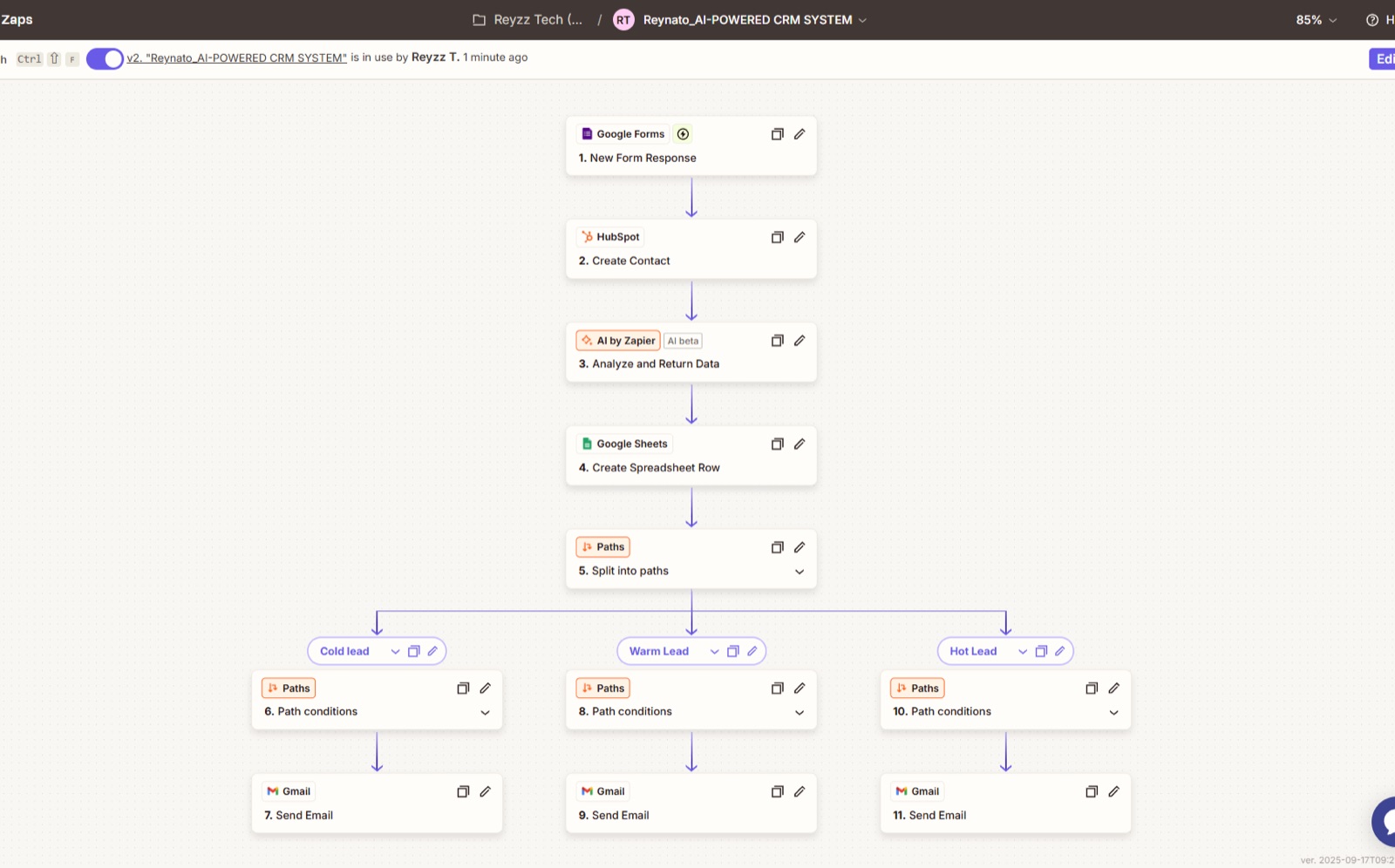Viewport: 1395px width, 868px height.
Task: Open the chat support bubble
Action: click(x=1384, y=821)
